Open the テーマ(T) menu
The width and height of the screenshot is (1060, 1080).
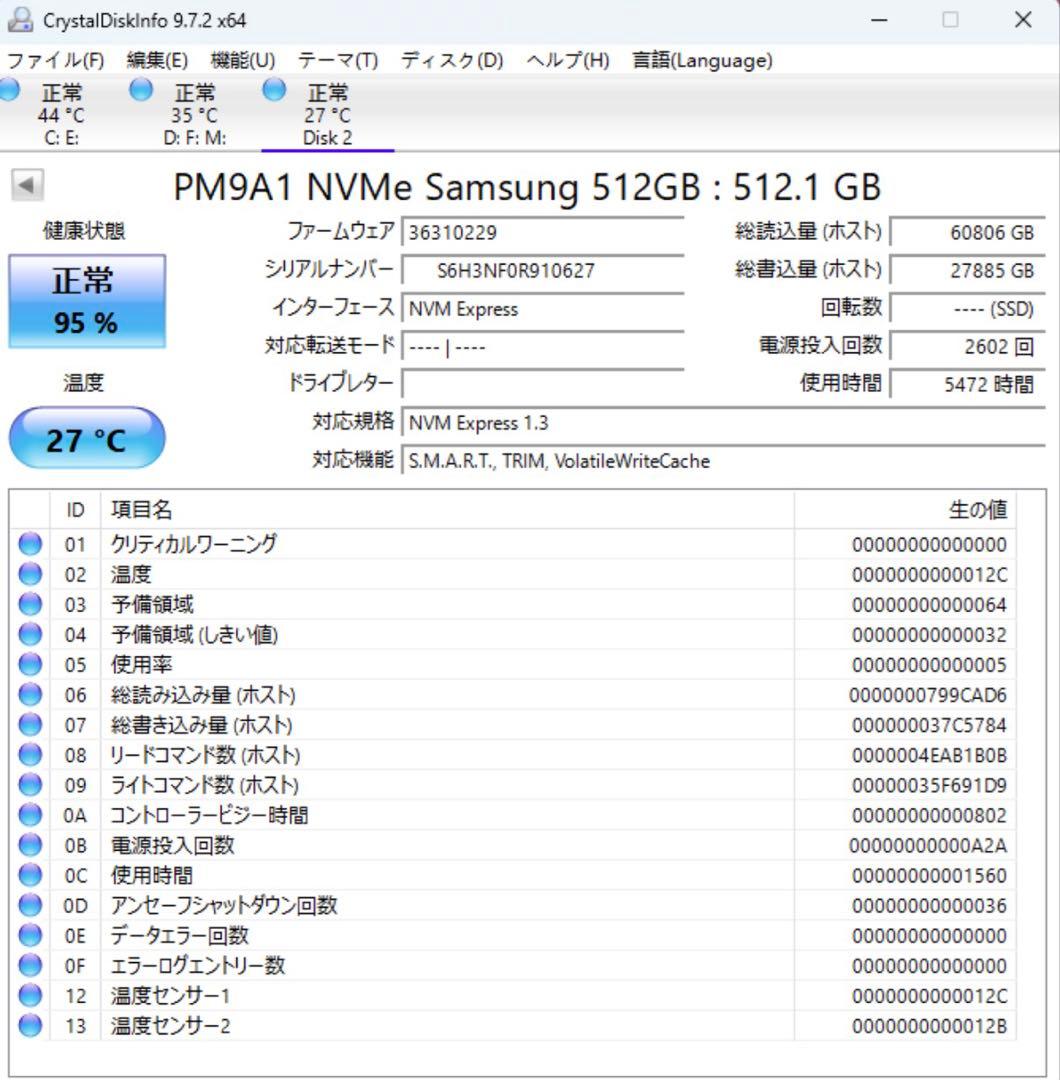338,61
